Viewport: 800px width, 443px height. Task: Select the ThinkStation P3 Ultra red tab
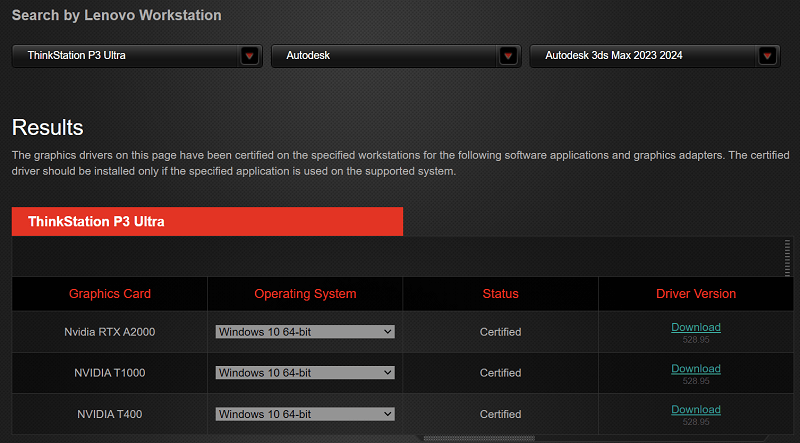[x=207, y=222]
